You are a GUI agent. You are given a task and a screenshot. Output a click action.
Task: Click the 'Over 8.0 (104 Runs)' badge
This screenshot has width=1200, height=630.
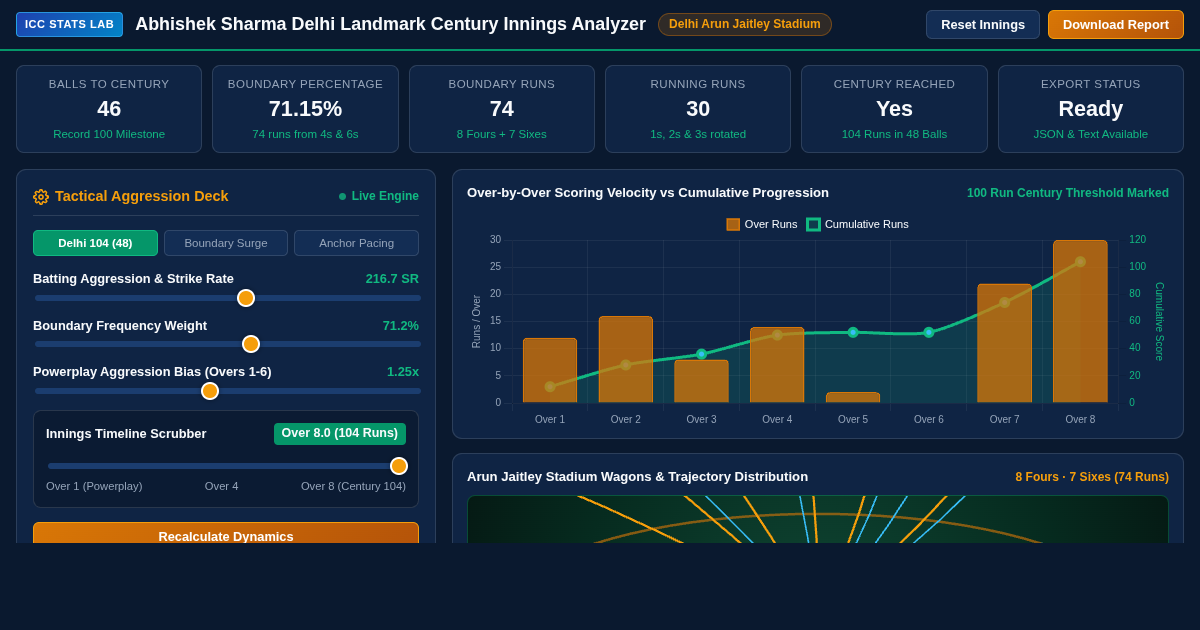pos(340,434)
